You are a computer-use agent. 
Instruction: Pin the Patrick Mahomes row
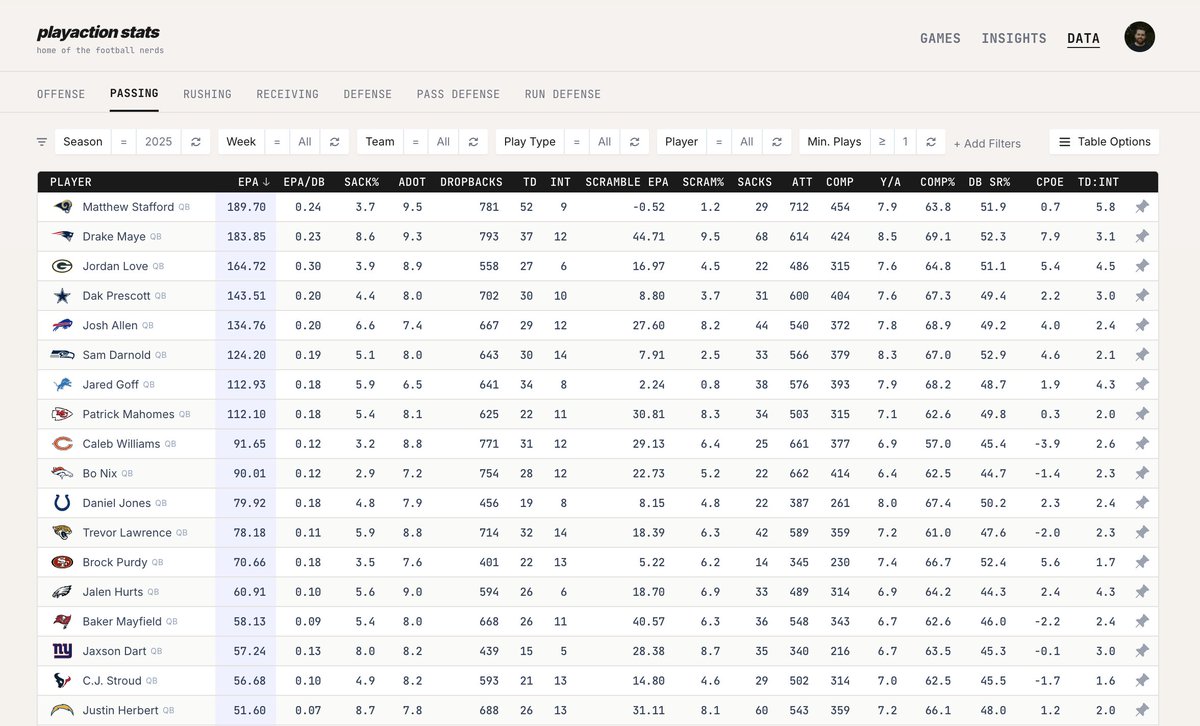coord(1142,414)
